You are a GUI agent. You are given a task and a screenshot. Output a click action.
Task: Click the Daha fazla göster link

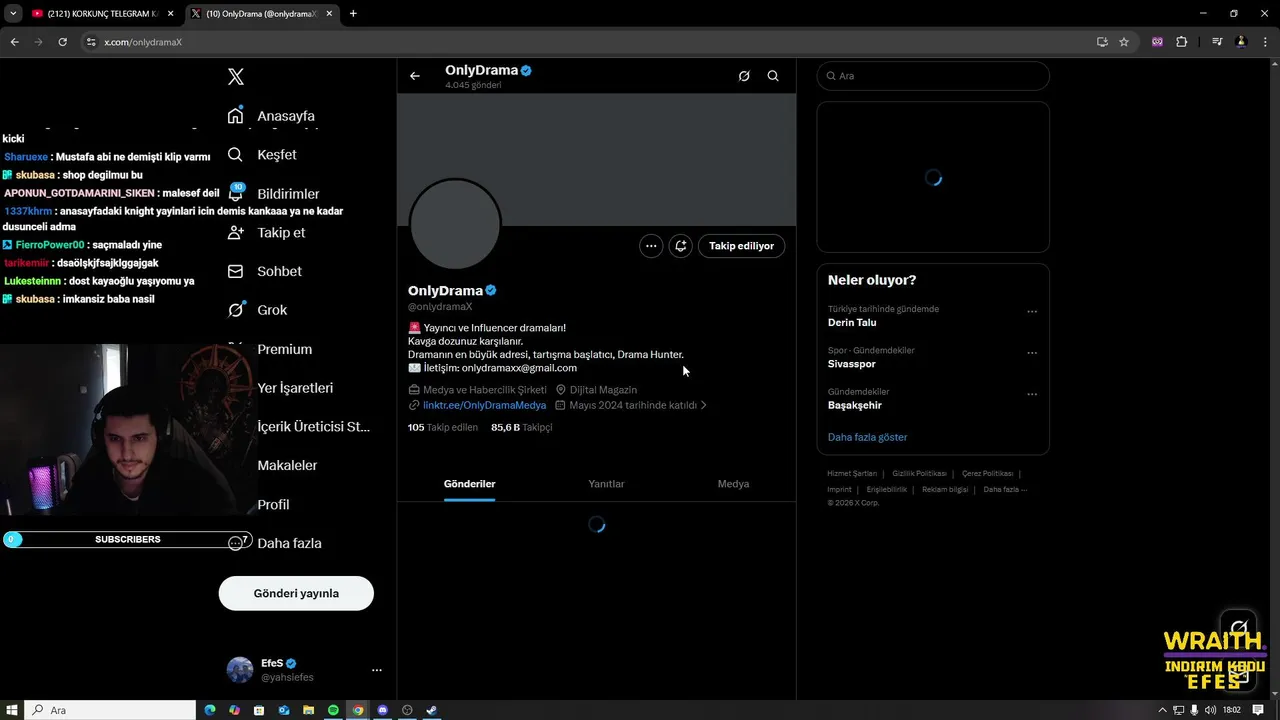click(x=867, y=437)
